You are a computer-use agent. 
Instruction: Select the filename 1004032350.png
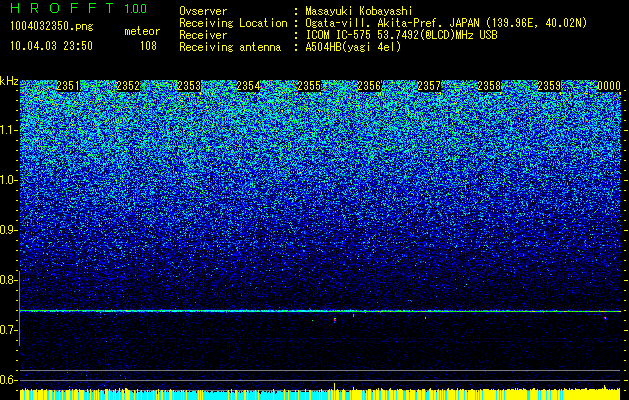(52, 27)
